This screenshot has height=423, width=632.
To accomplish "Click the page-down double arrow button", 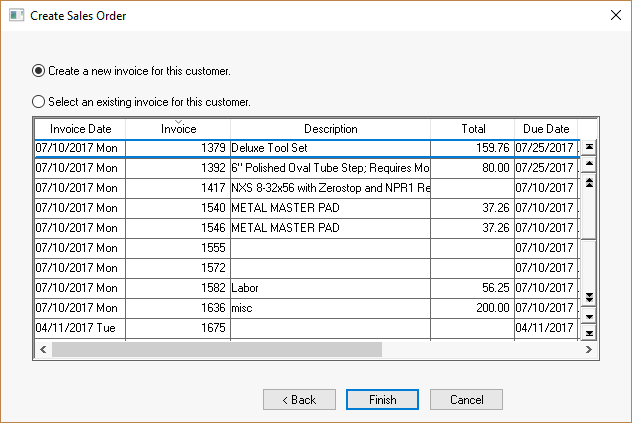I will (x=589, y=297).
